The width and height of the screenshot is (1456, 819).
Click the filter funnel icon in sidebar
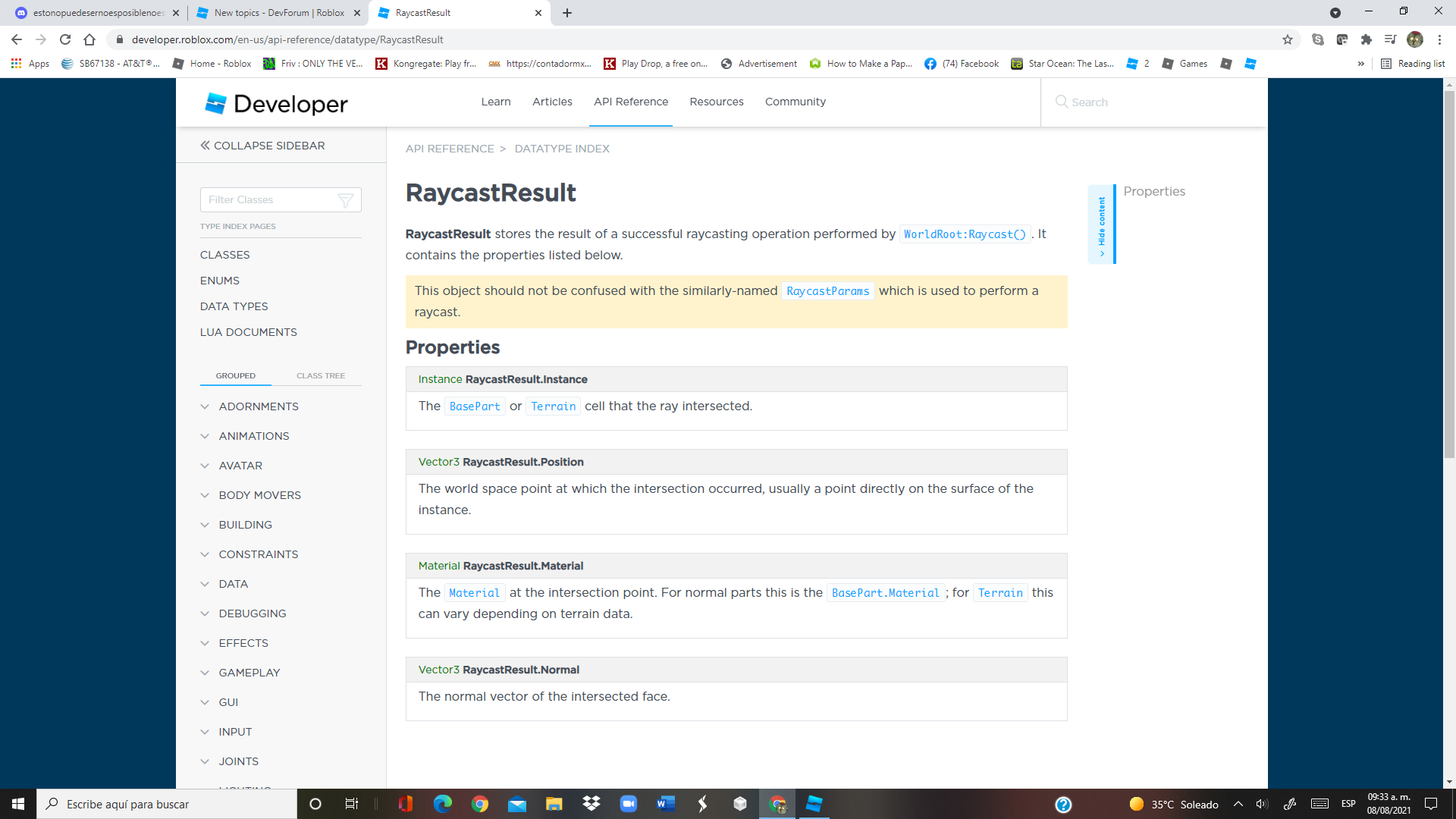coord(345,200)
